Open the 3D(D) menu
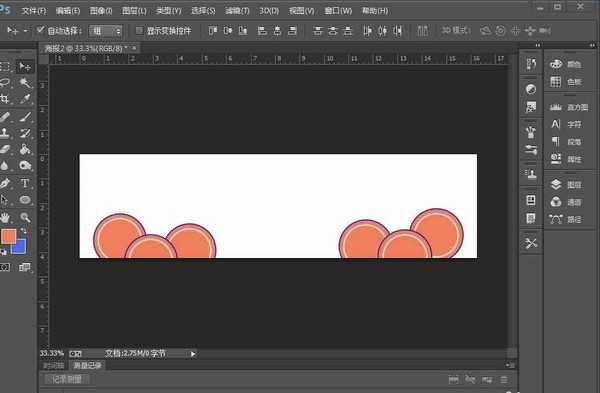This screenshot has width=600, height=393. 269,11
